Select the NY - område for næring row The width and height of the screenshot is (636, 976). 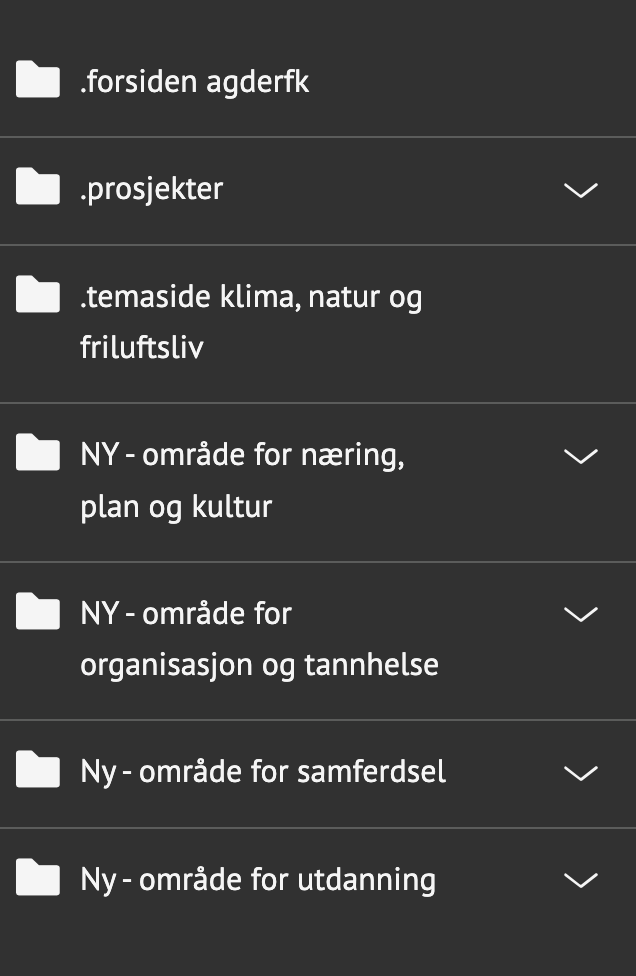click(300, 479)
